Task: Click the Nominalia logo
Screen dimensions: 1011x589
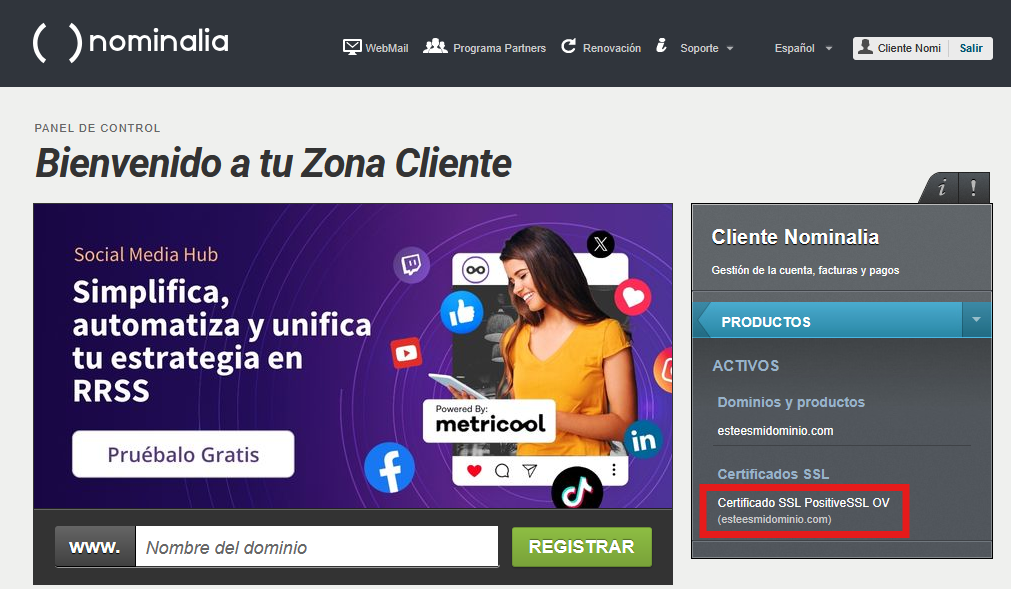Action: click(131, 43)
